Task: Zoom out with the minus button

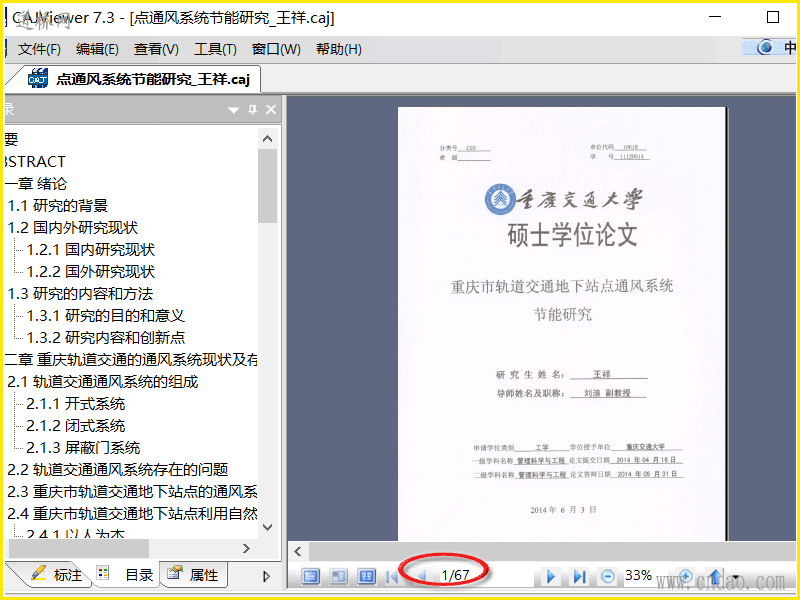Action: point(607,577)
